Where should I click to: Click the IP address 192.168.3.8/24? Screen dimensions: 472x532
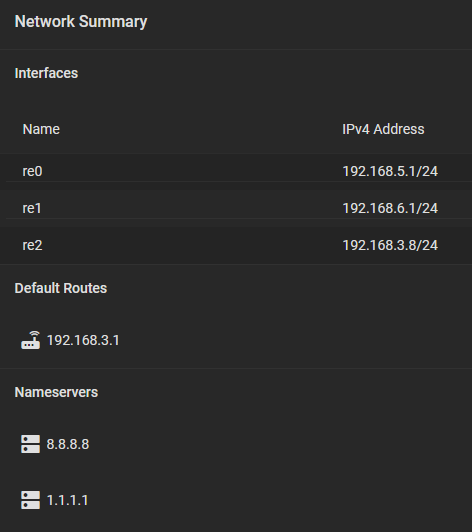(390, 245)
